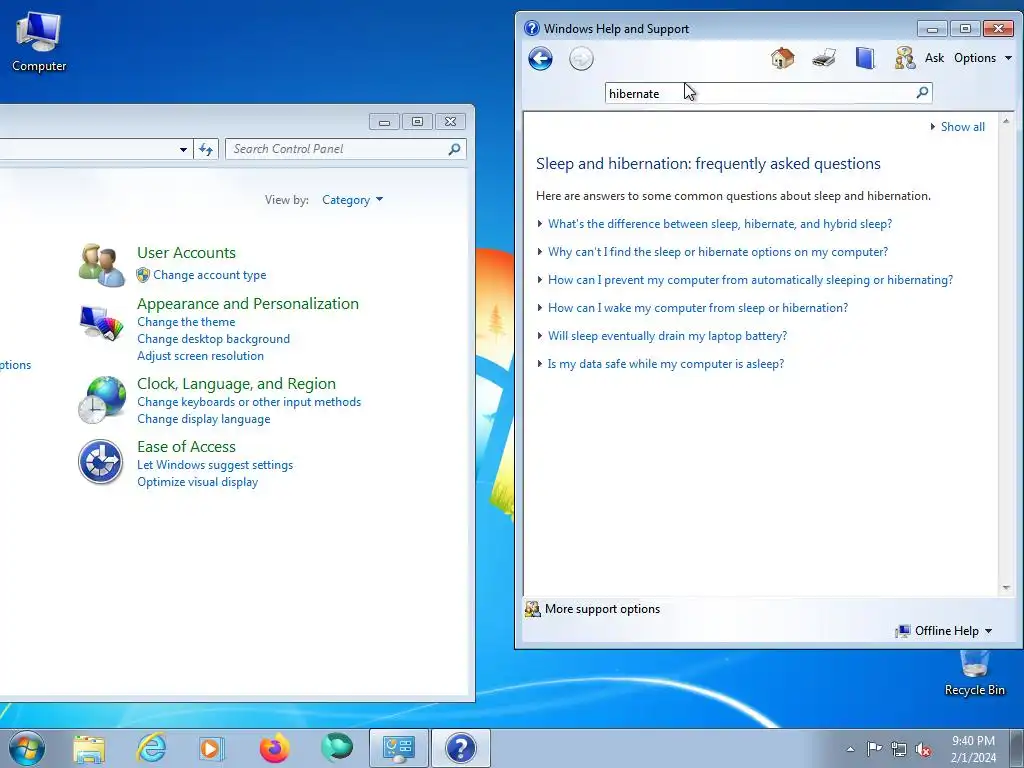Open Change desktop background link
The width and height of the screenshot is (1024, 768).
(213, 339)
